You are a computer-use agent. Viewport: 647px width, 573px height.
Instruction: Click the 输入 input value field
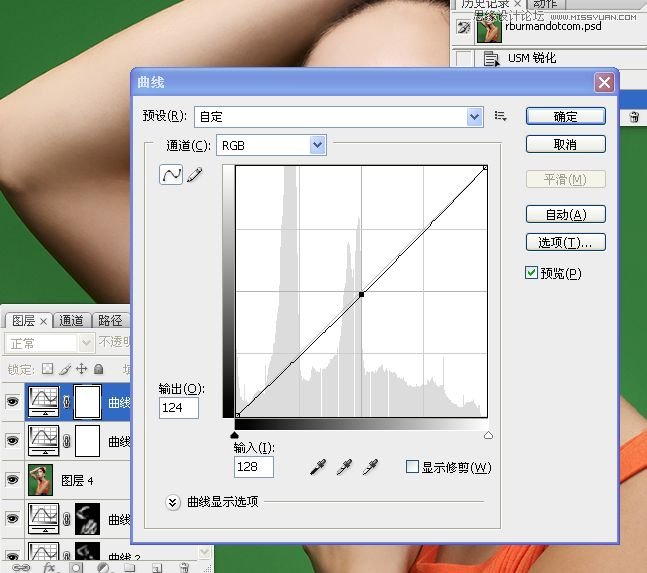pyautogui.click(x=253, y=467)
